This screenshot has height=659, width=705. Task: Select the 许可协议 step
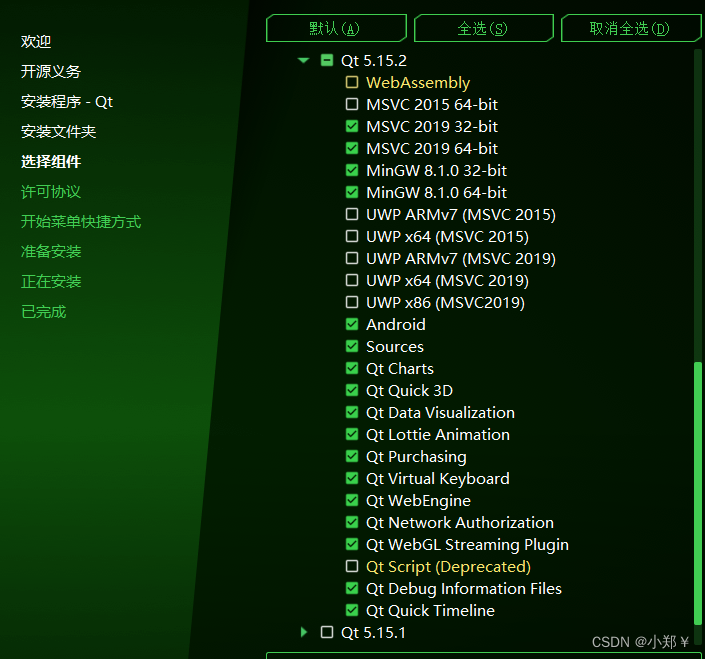51,192
